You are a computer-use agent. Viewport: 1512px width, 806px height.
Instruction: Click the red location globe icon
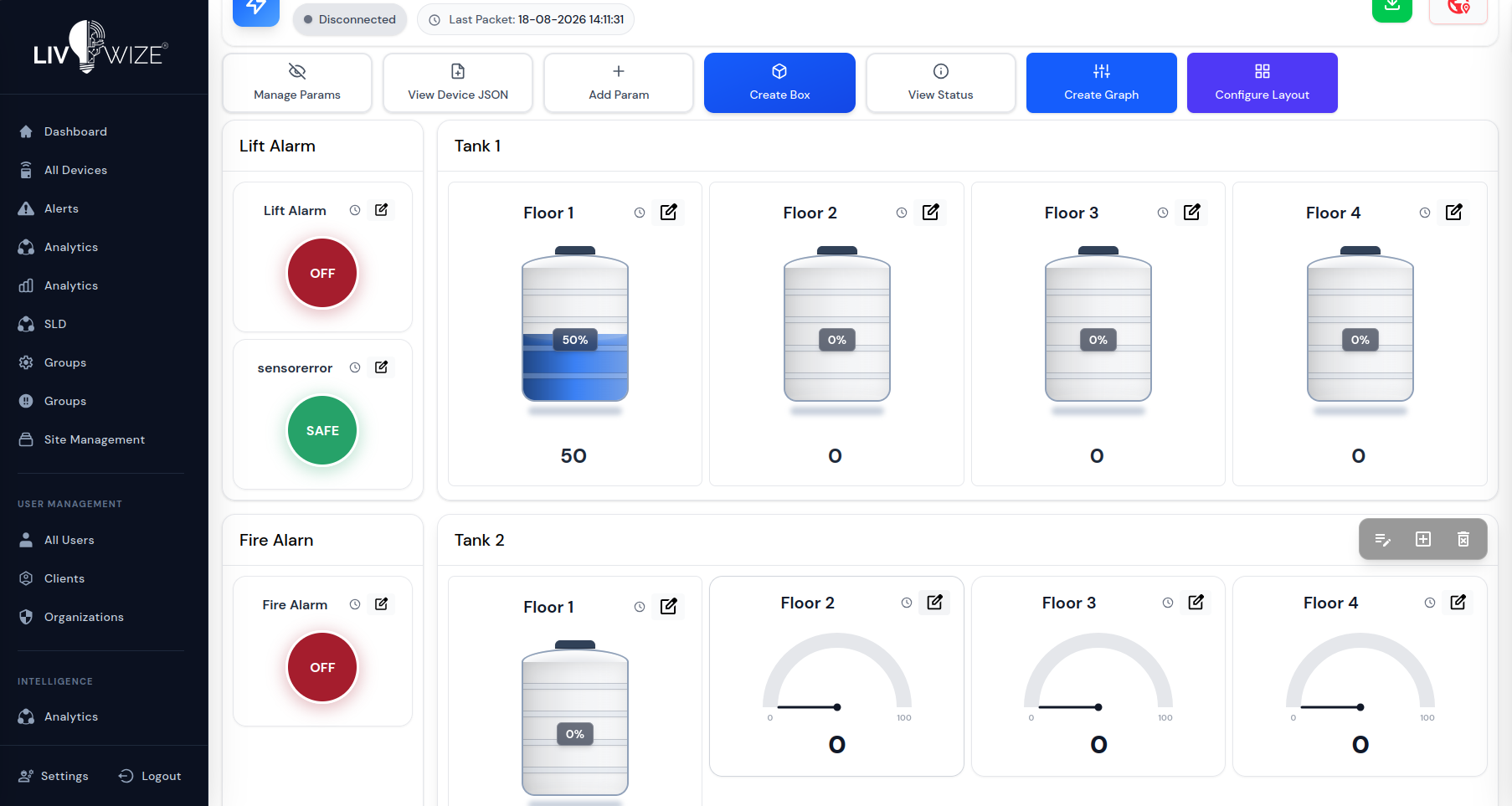[1458, 8]
